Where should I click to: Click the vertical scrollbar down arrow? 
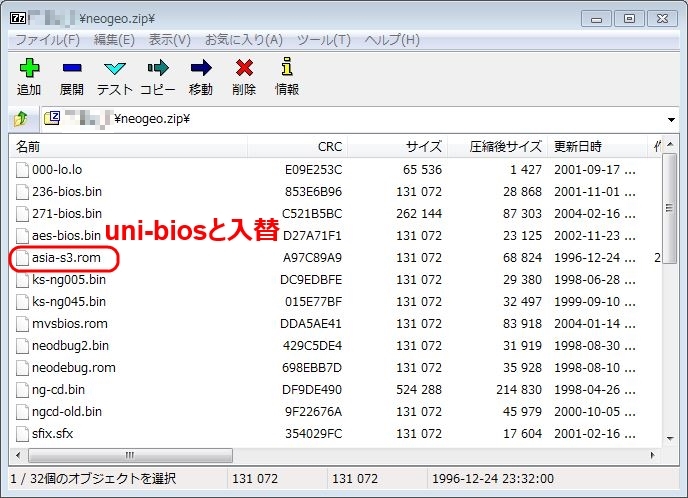(x=670, y=438)
